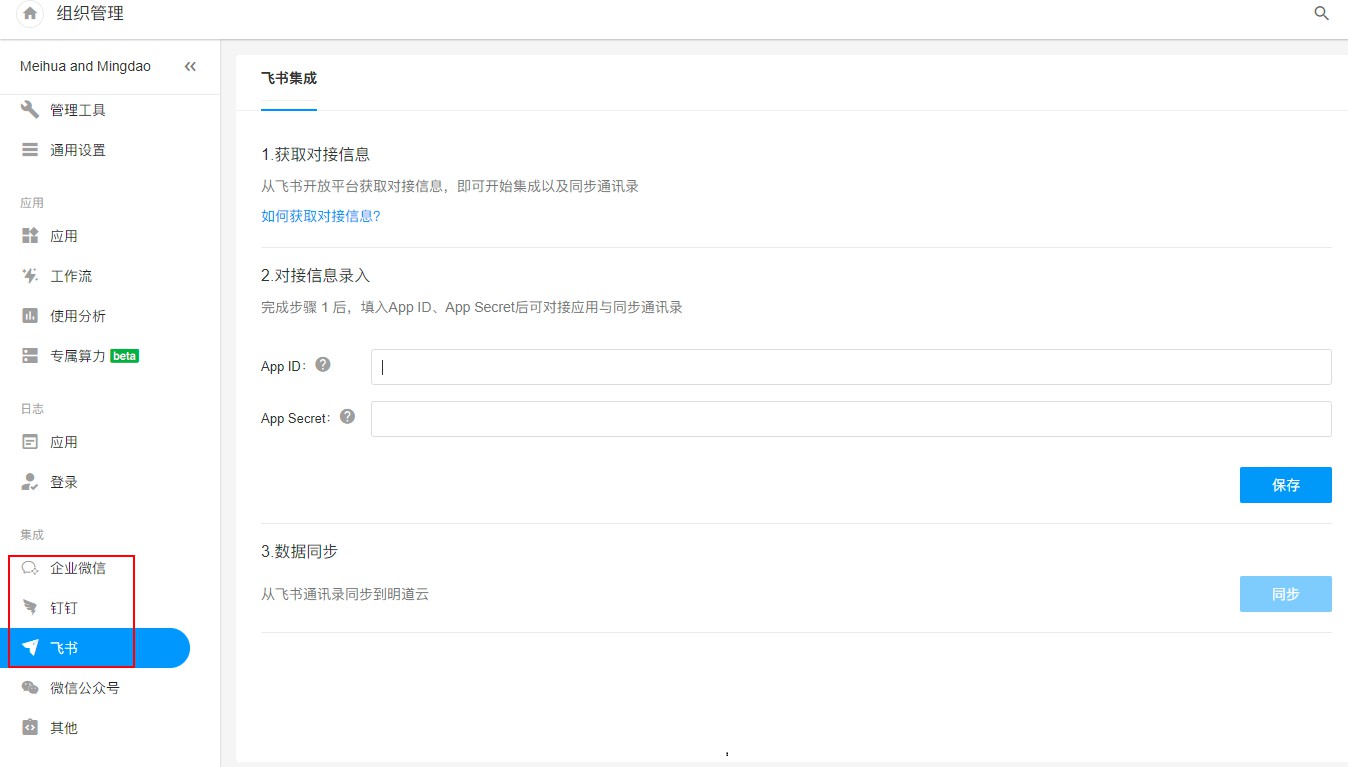The width and height of the screenshot is (1348, 767).
Task: Open 微信公众号 integration
Action: click(84, 688)
